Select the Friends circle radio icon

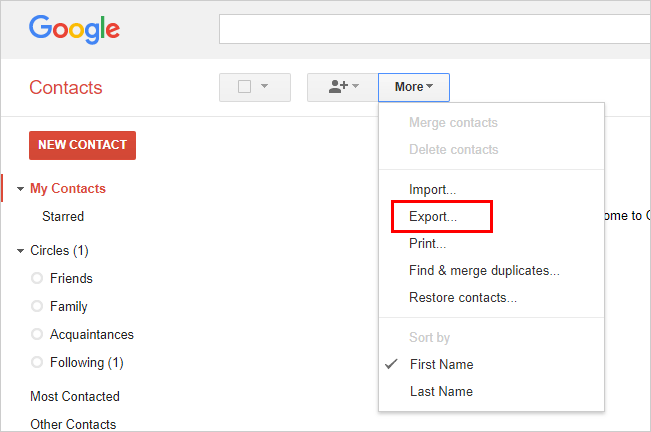[37, 278]
